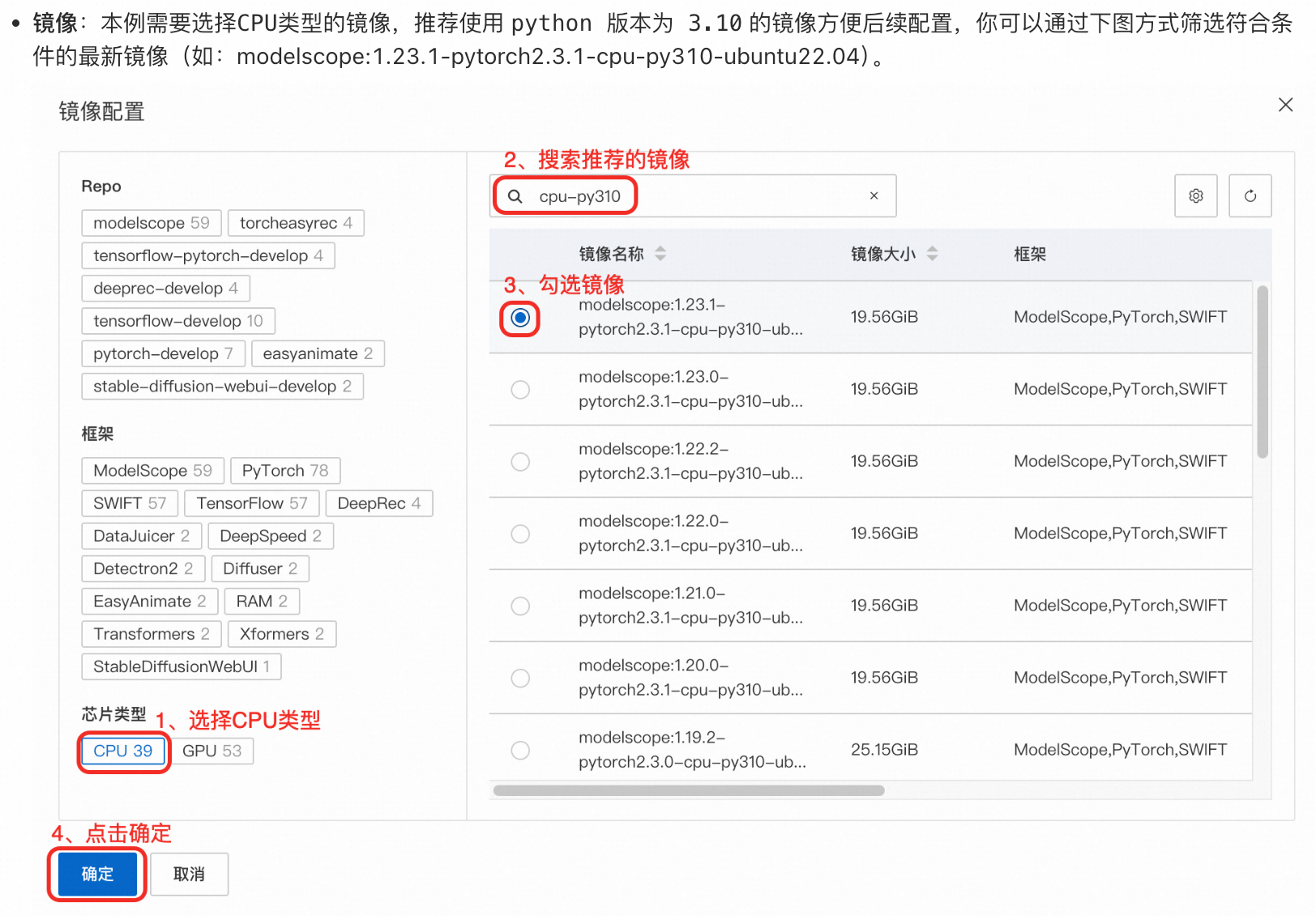
Task: Click image name modelscope:1.23.1-pytorch2.3.1-cpu-py310-ub...
Action: pyautogui.click(x=690, y=317)
